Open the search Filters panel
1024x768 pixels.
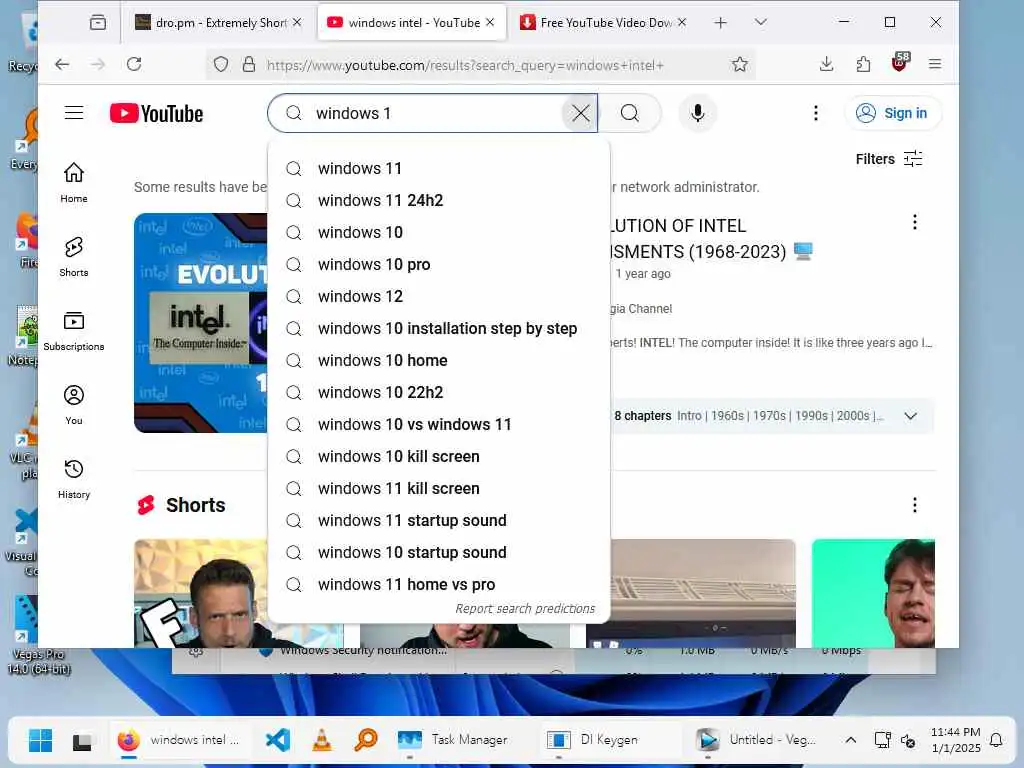click(889, 159)
